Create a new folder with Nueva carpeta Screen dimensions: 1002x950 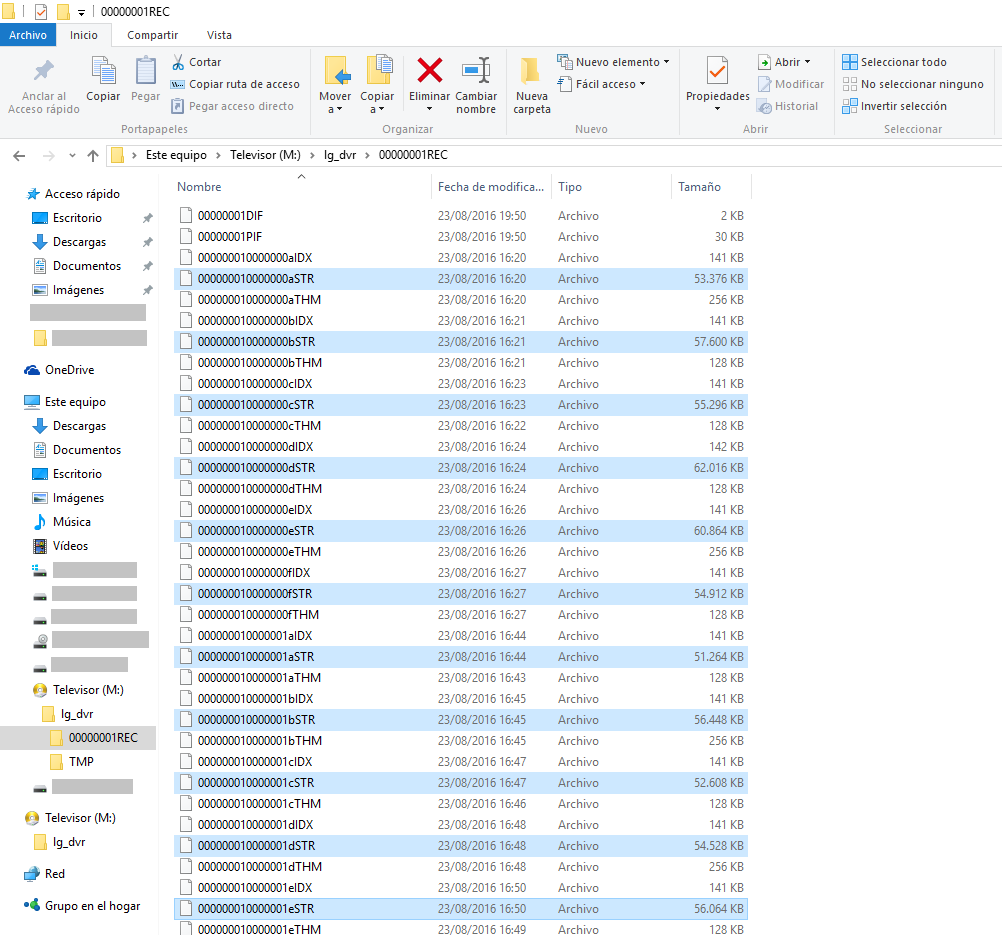tap(531, 84)
